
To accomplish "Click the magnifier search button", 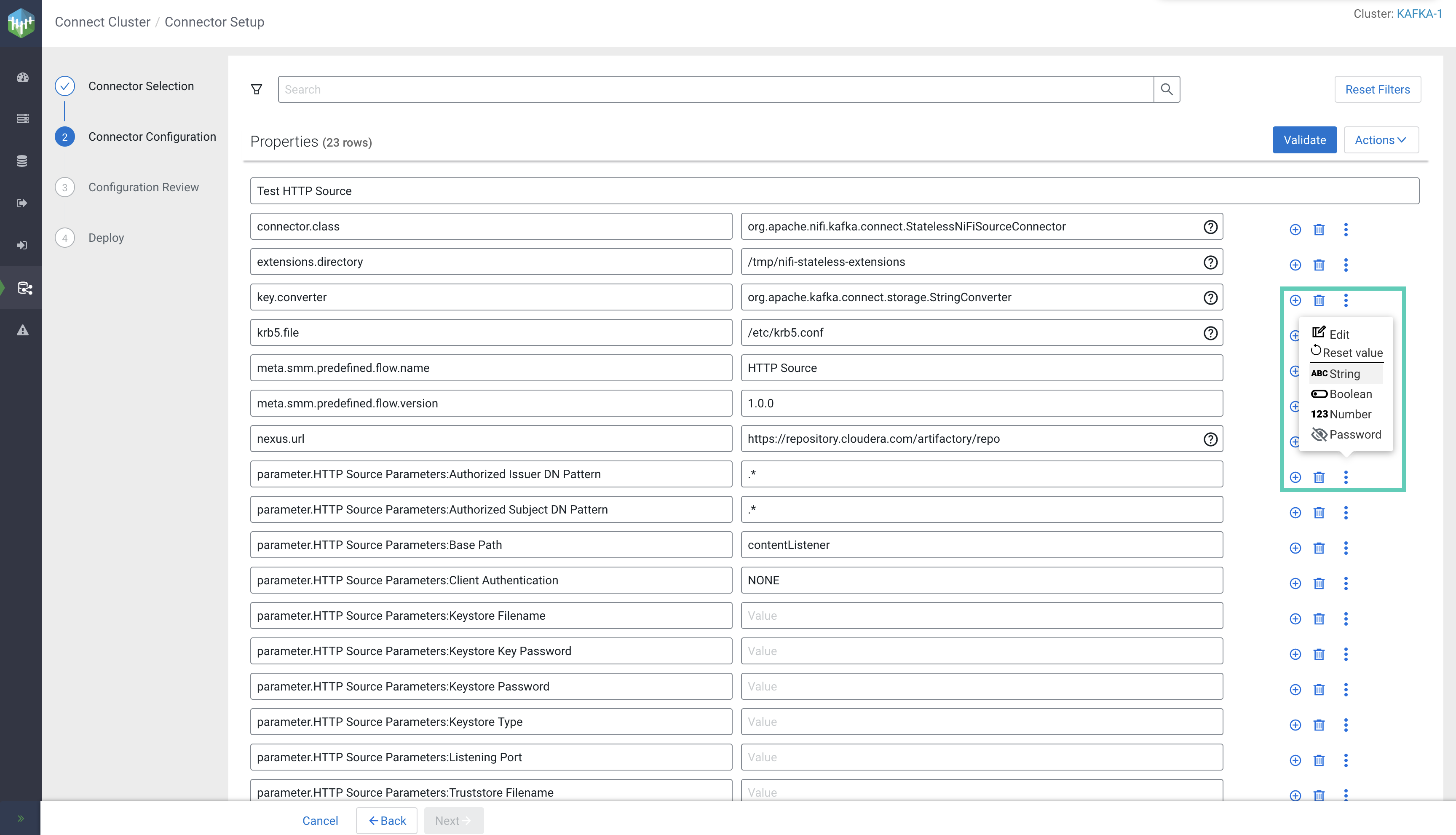I will (1166, 89).
